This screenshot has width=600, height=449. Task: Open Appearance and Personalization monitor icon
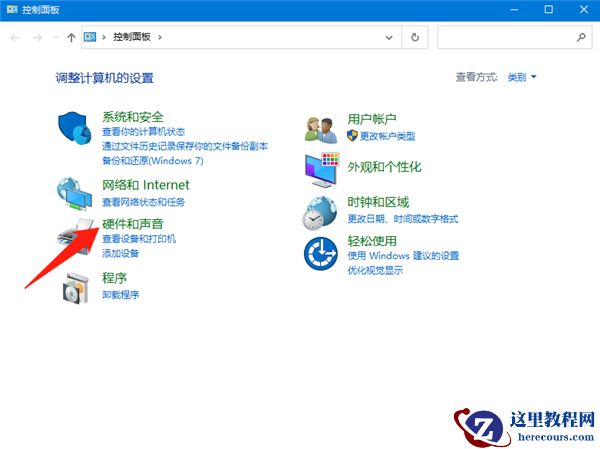click(x=322, y=170)
